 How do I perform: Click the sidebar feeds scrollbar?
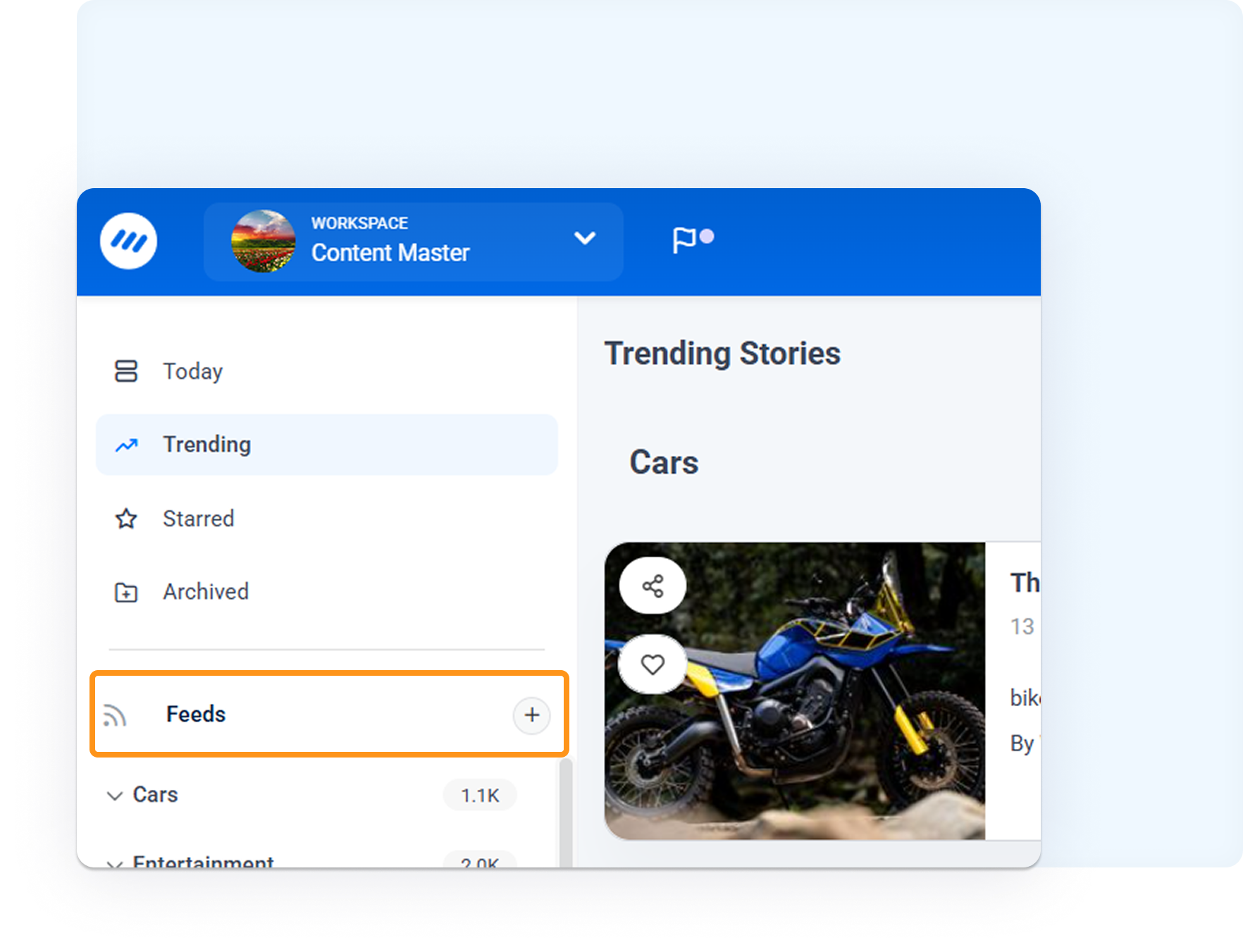pyautogui.click(x=565, y=812)
